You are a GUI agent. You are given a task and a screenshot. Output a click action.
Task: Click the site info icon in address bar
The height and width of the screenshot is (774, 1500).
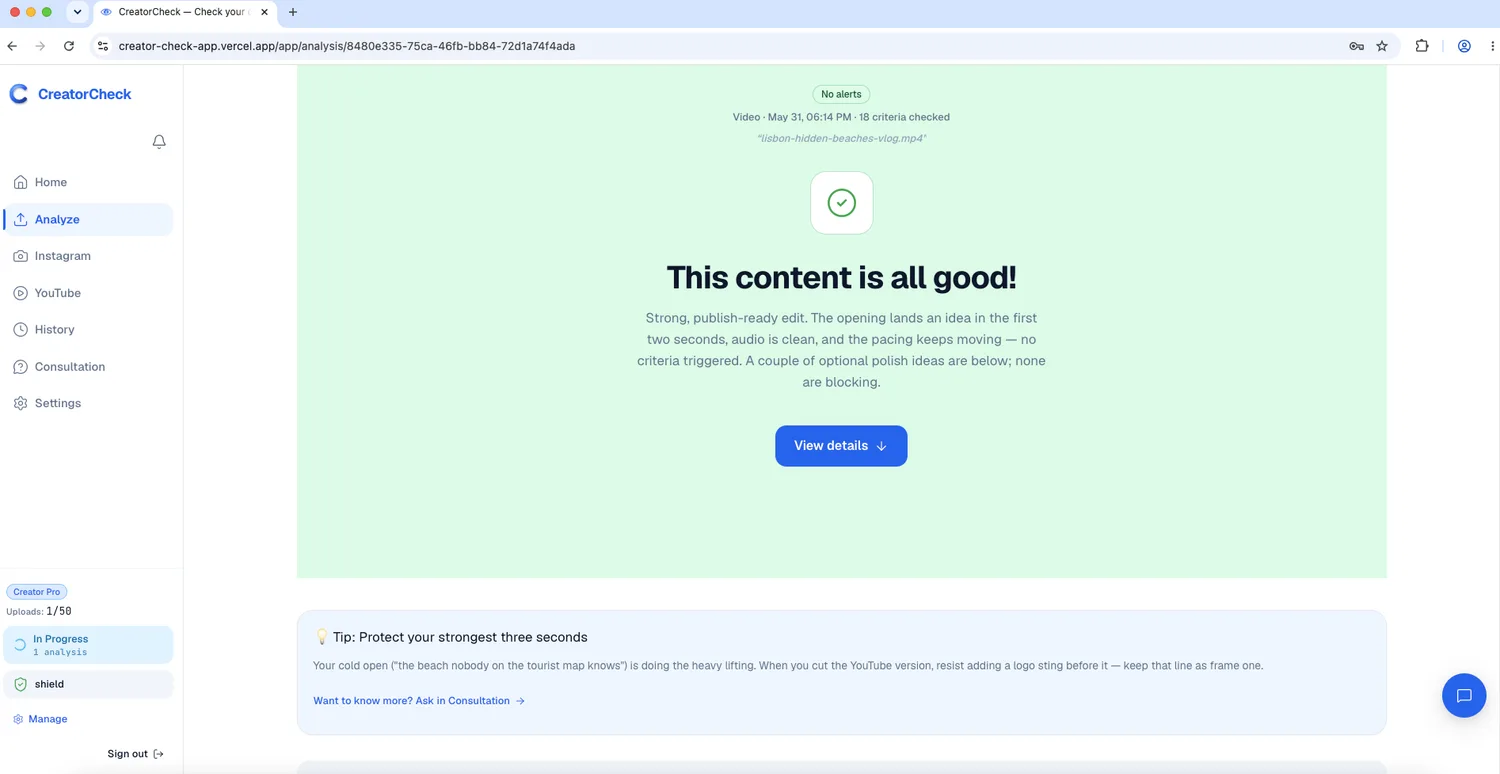click(102, 46)
